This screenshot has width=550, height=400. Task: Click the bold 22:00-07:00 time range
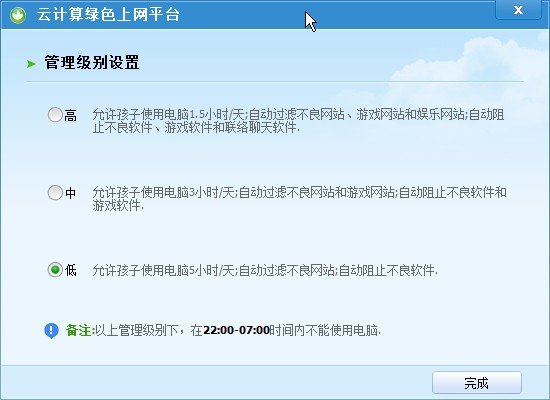pyautogui.click(x=236, y=330)
